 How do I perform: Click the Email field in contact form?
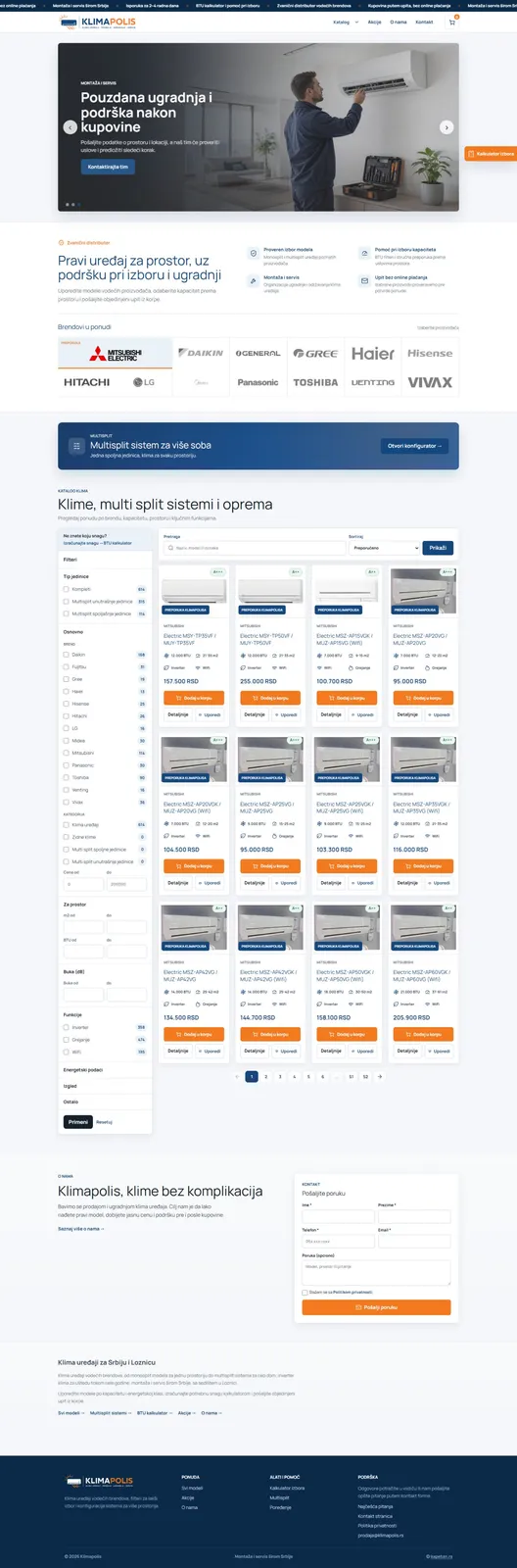point(414,1241)
